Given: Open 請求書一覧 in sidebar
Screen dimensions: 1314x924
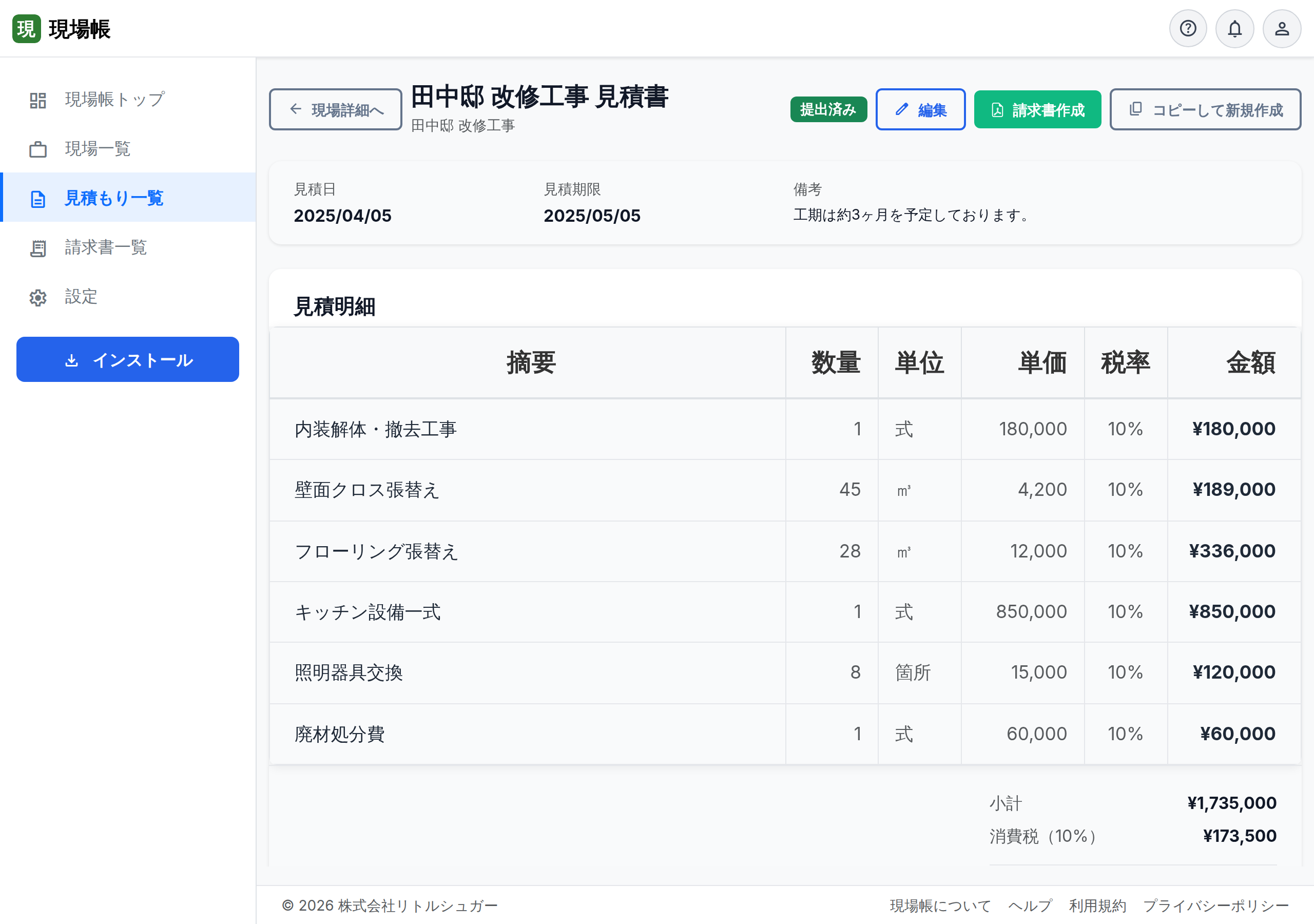Looking at the screenshot, I should (x=128, y=247).
